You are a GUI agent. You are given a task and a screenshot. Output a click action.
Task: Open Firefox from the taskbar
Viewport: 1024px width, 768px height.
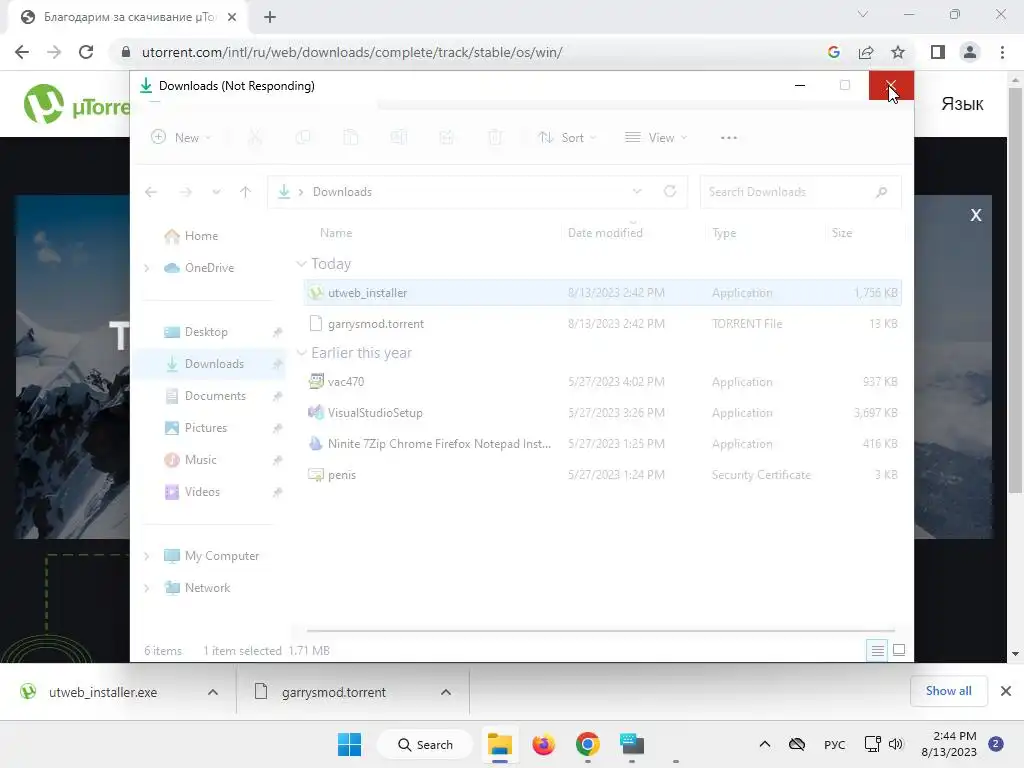(x=543, y=744)
